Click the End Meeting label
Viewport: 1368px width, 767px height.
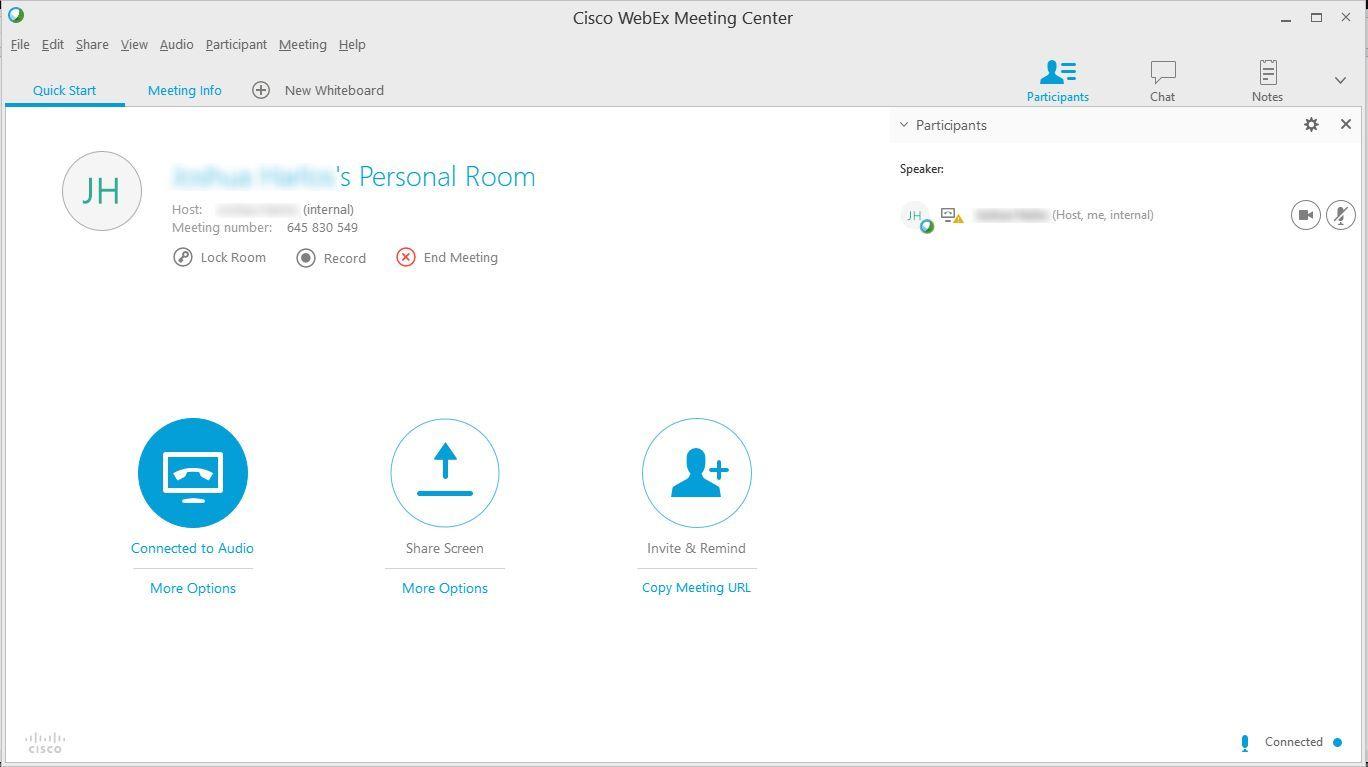tap(461, 258)
